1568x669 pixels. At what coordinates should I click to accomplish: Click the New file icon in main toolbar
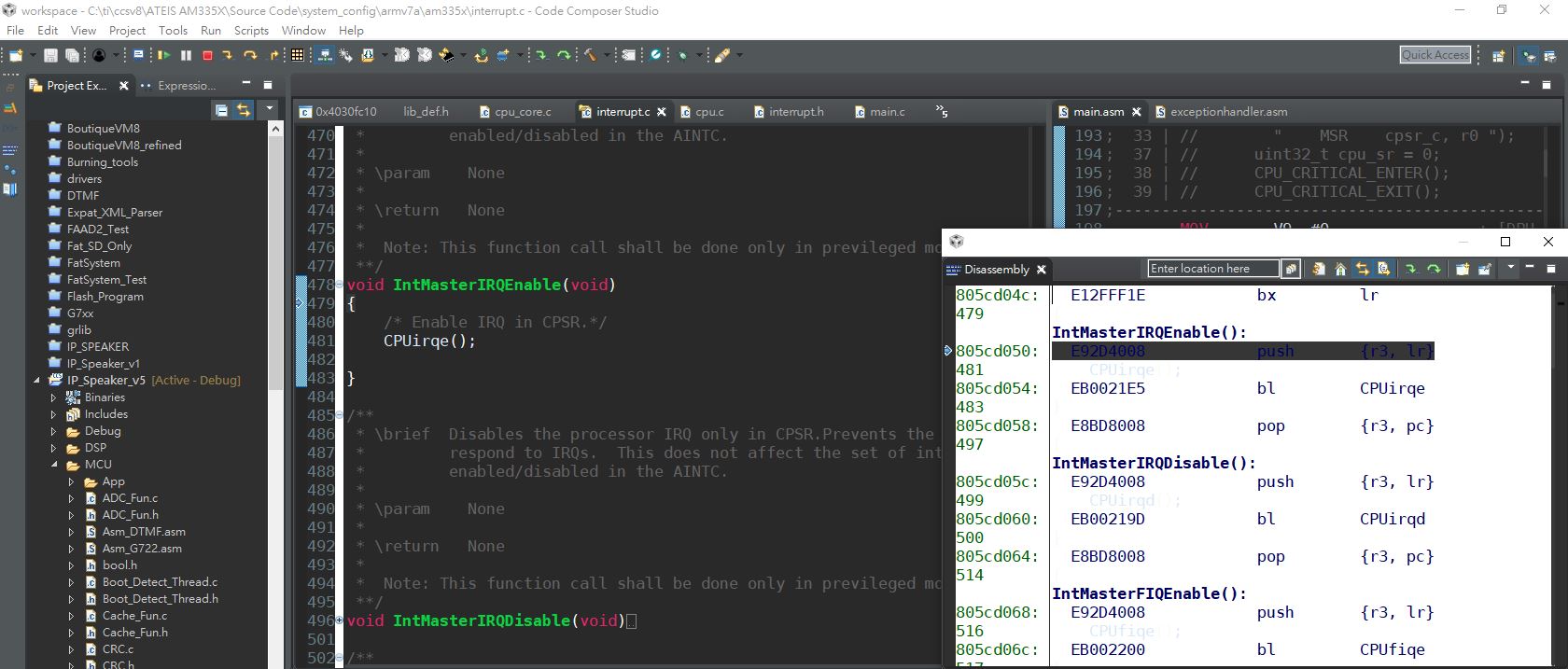pyautogui.click(x=16, y=55)
